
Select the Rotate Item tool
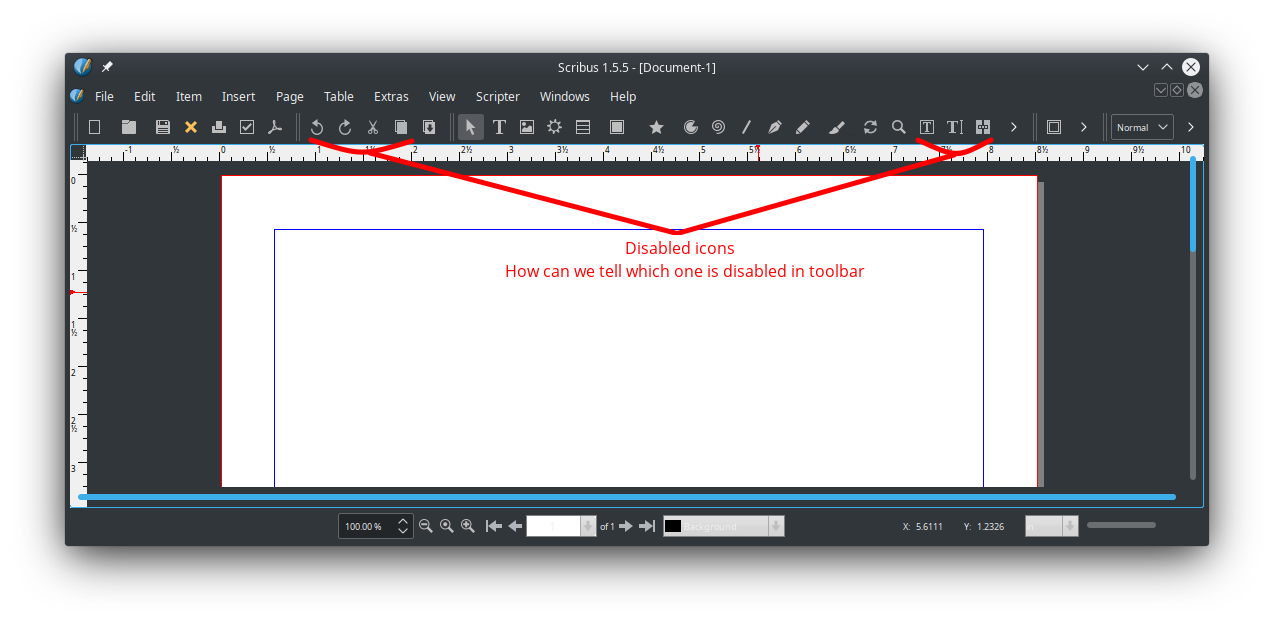point(870,127)
